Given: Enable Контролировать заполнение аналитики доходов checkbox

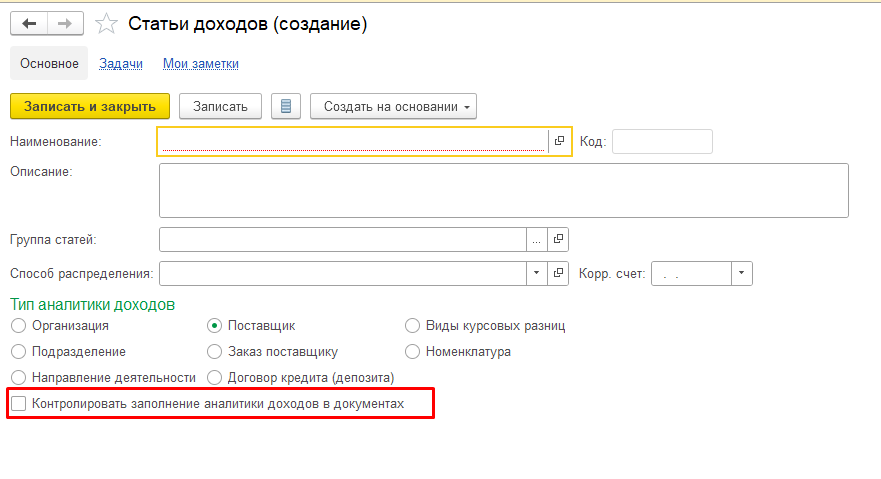Looking at the screenshot, I should coord(19,403).
